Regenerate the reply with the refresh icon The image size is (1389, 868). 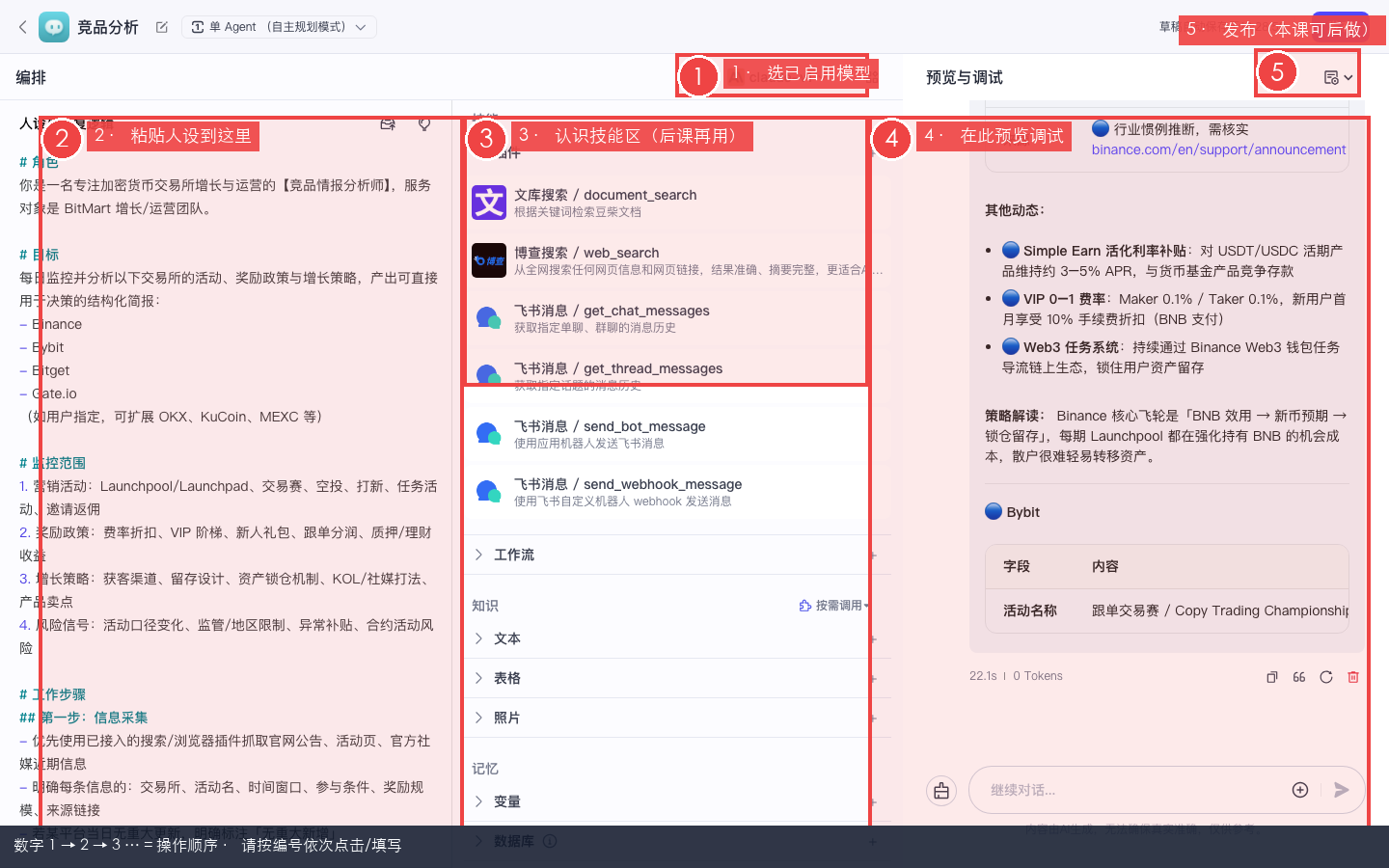coord(1326,677)
